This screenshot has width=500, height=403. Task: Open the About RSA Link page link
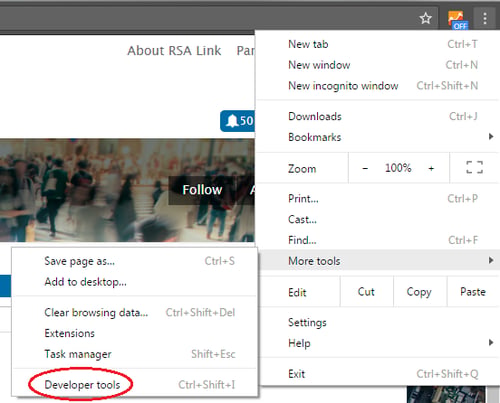pos(174,51)
